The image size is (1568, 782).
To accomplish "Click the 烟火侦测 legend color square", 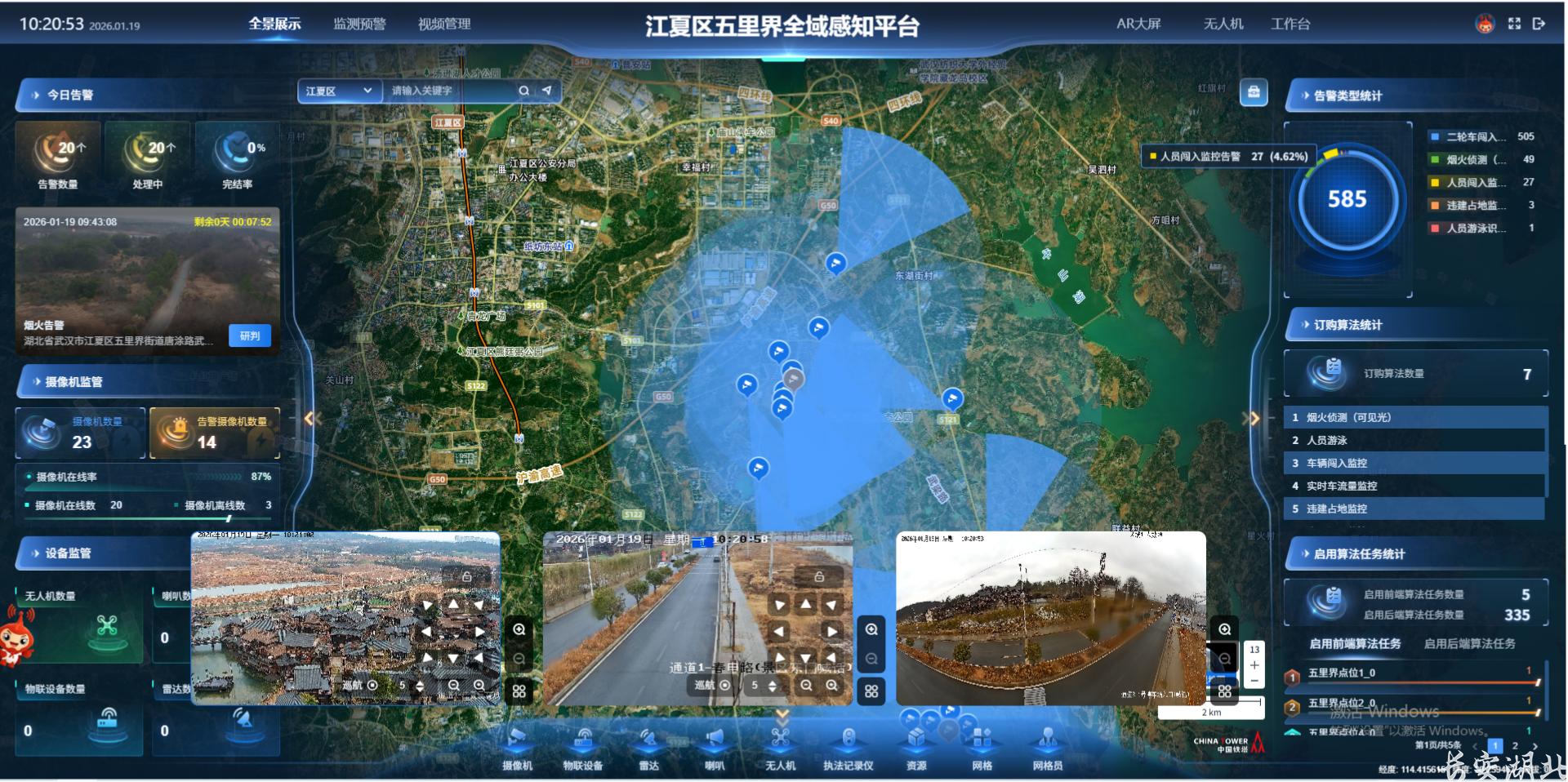I will (x=1433, y=160).
